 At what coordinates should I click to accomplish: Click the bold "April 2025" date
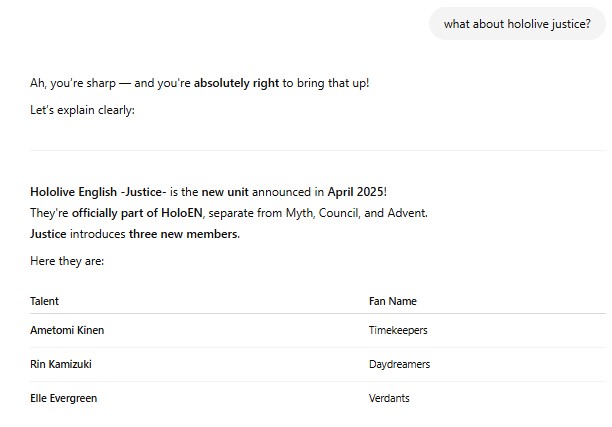point(356,192)
